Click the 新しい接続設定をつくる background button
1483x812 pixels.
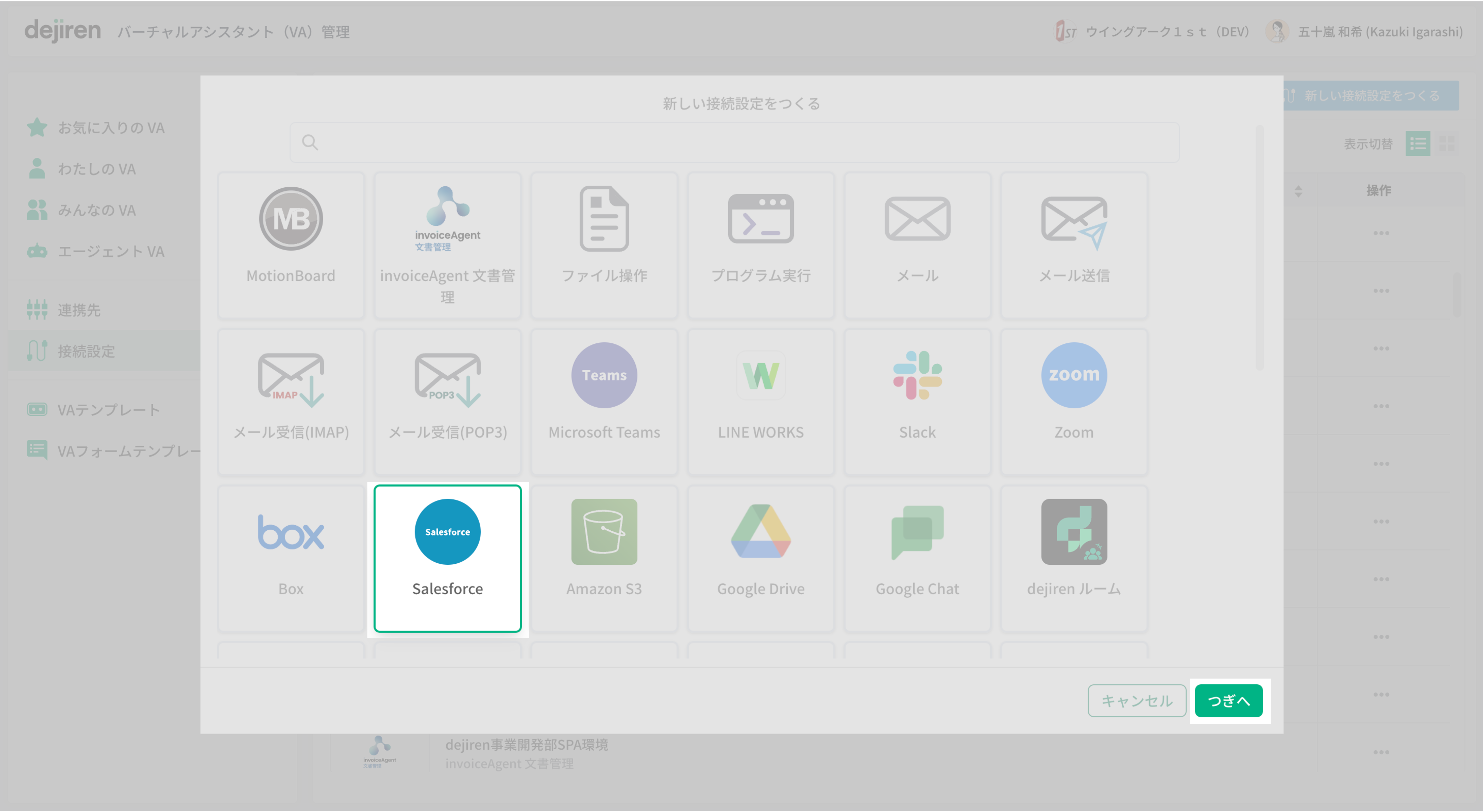(1371, 96)
